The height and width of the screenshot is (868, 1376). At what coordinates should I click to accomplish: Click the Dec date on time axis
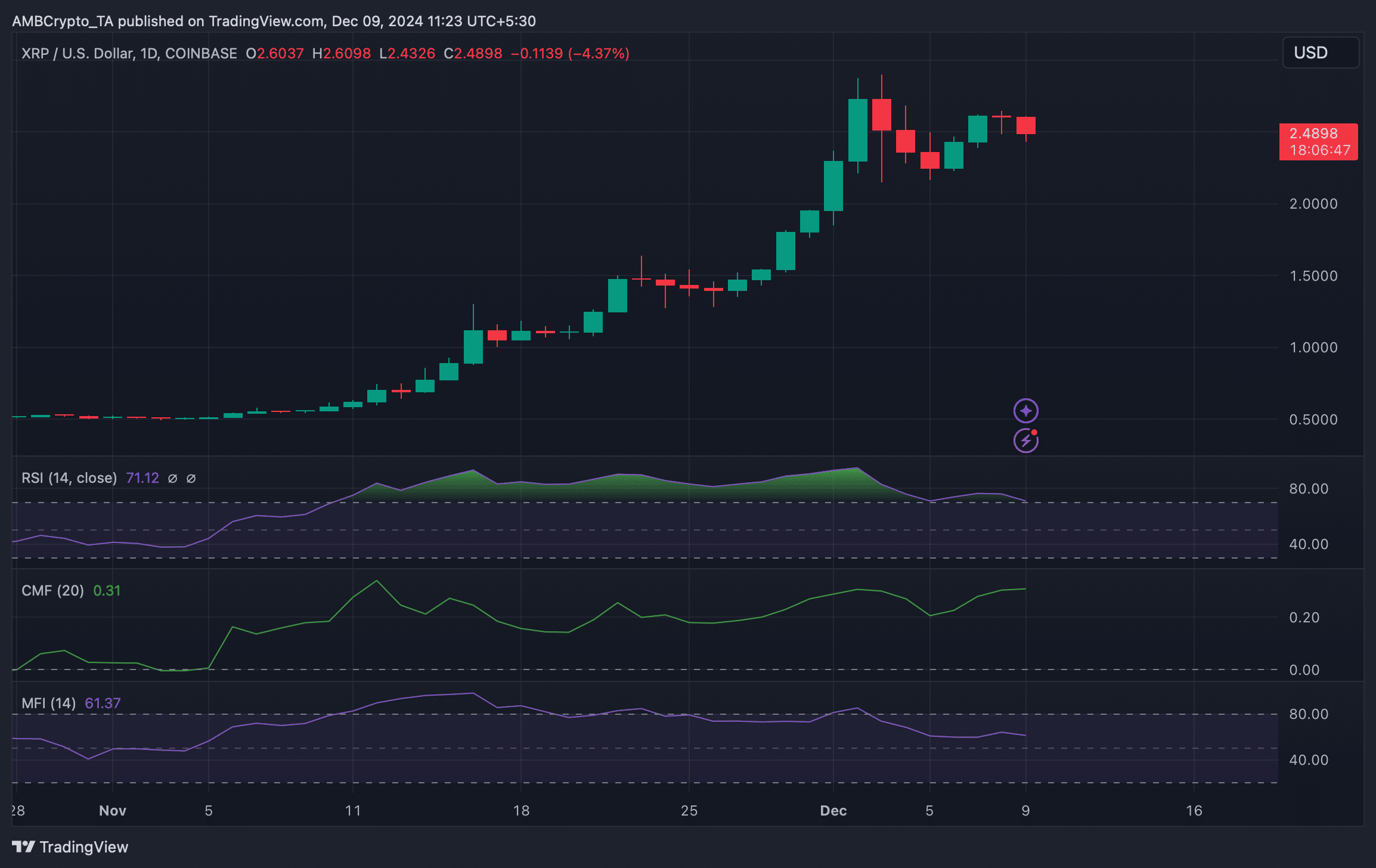click(833, 811)
